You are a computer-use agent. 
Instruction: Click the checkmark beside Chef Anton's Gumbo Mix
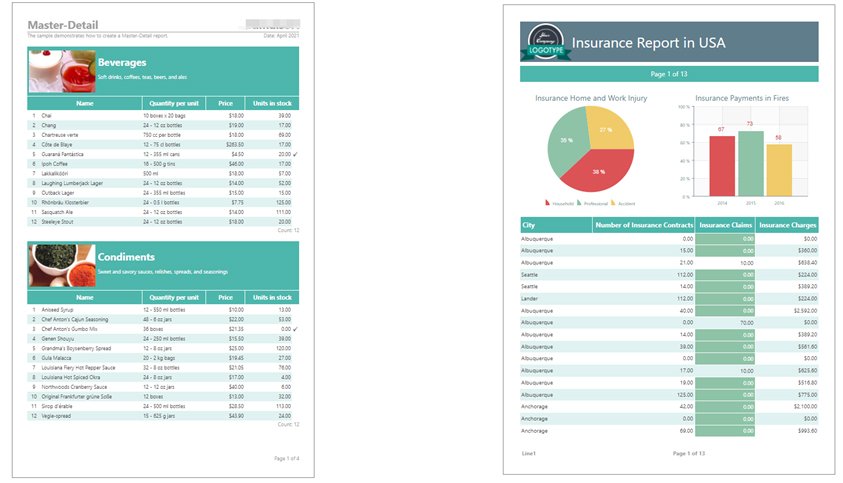pos(295,328)
